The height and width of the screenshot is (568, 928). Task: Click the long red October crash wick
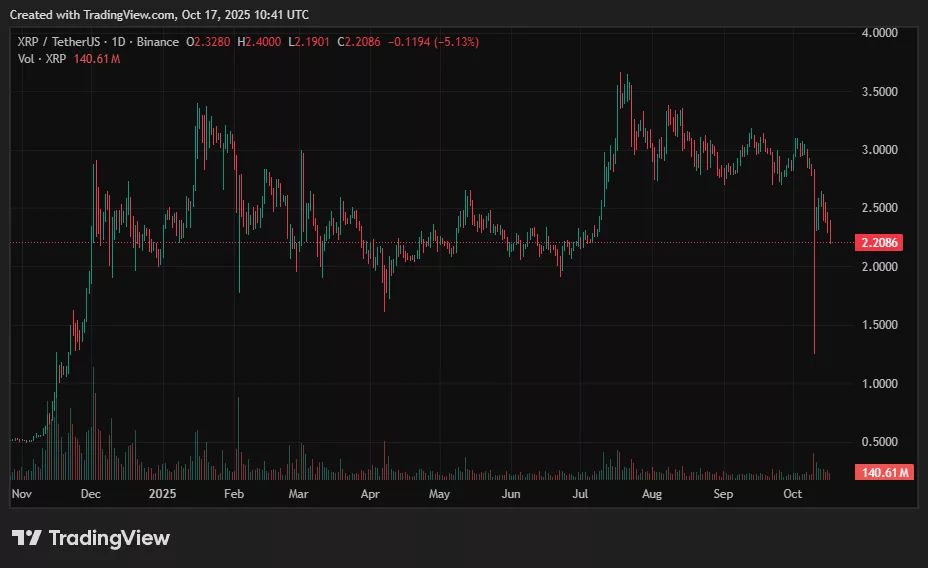tap(815, 300)
